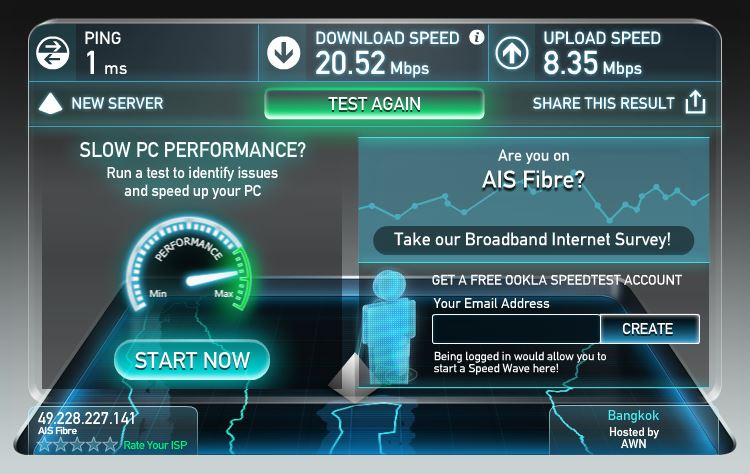Click the CREATE account button
This screenshot has width=750, height=474.
[650, 329]
